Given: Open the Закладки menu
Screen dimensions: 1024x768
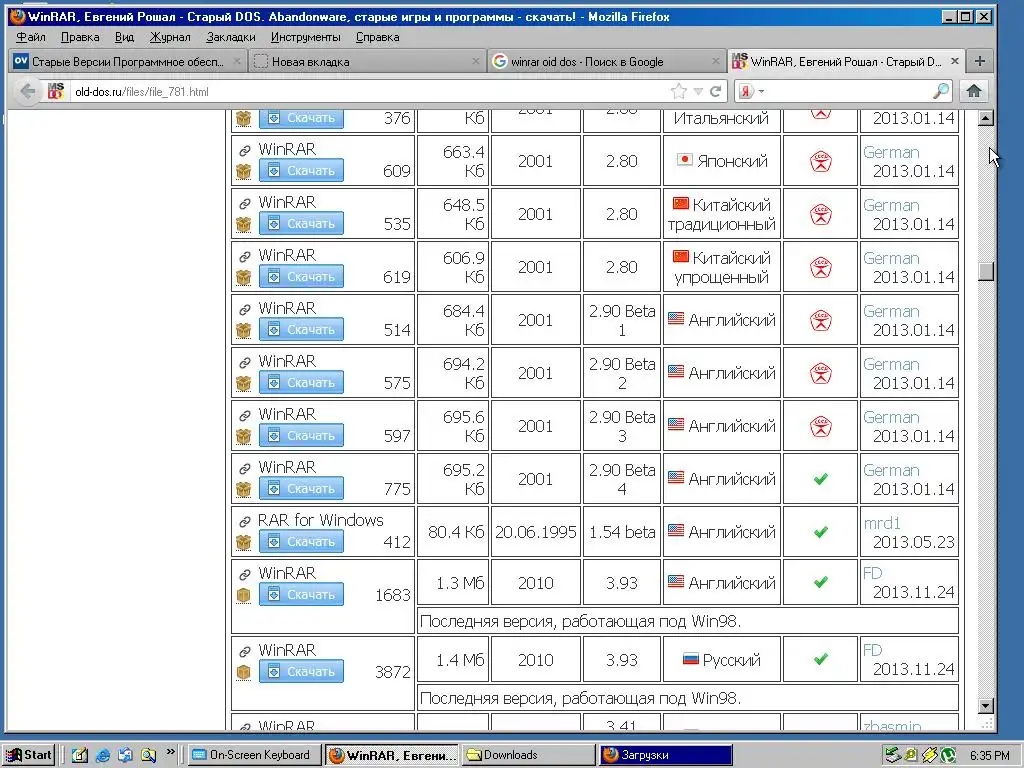Looking at the screenshot, I should pos(231,37).
